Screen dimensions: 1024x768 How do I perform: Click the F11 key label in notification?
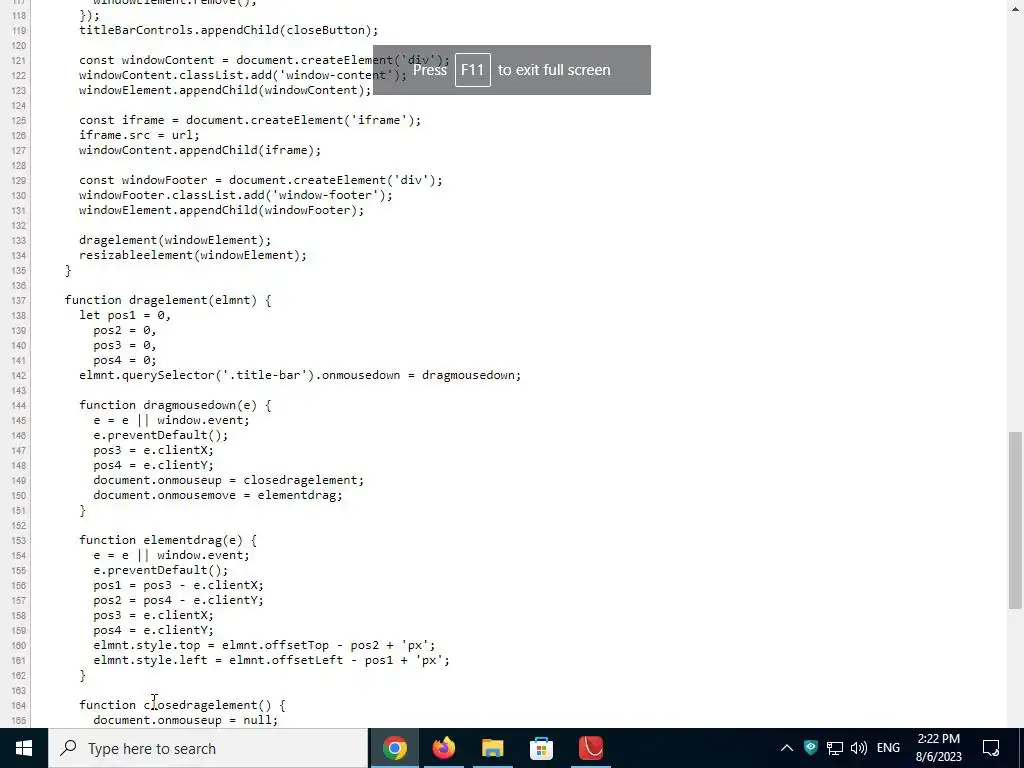tap(472, 70)
